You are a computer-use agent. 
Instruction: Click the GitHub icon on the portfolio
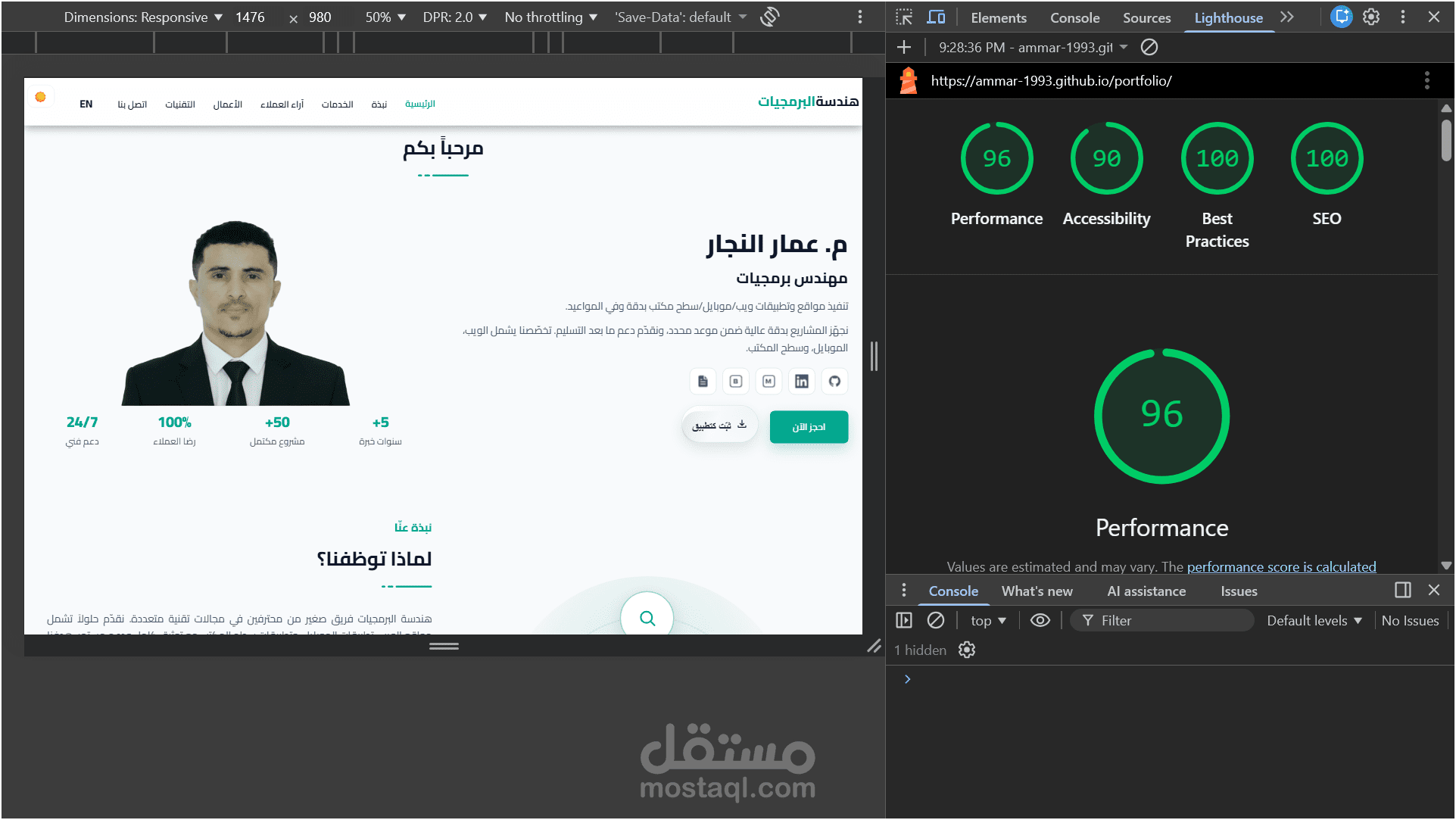(x=834, y=381)
